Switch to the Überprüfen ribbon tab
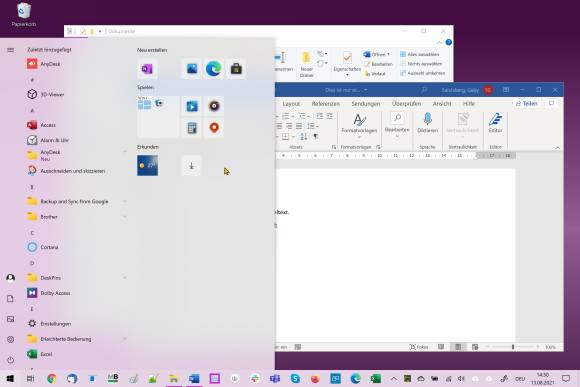Screen dimensions: 580x387 (406, 104)
